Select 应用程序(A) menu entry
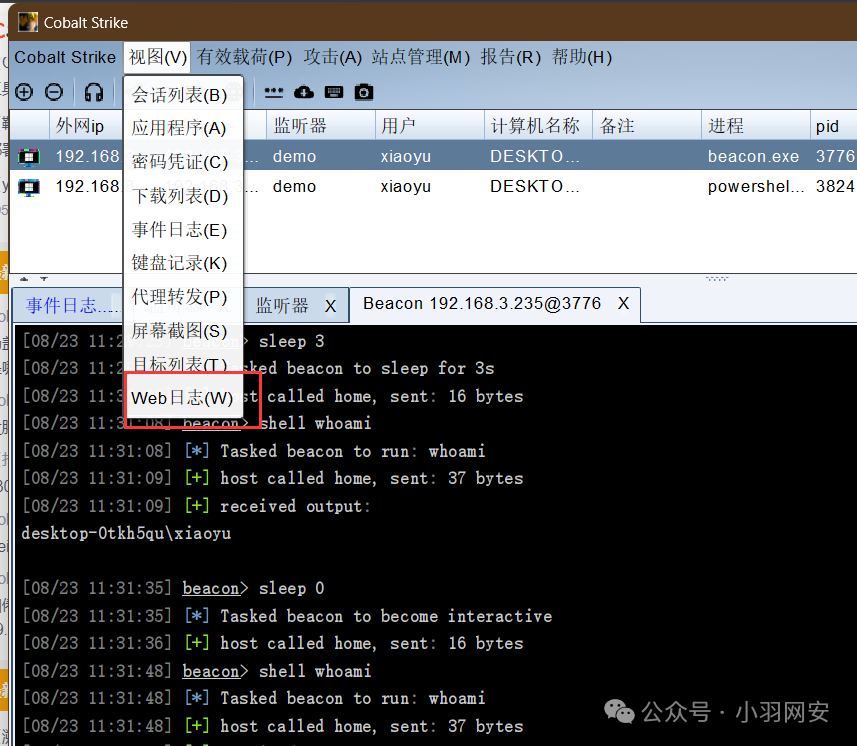Viewport: 857px width, 746px height. (x=184, y=128)
